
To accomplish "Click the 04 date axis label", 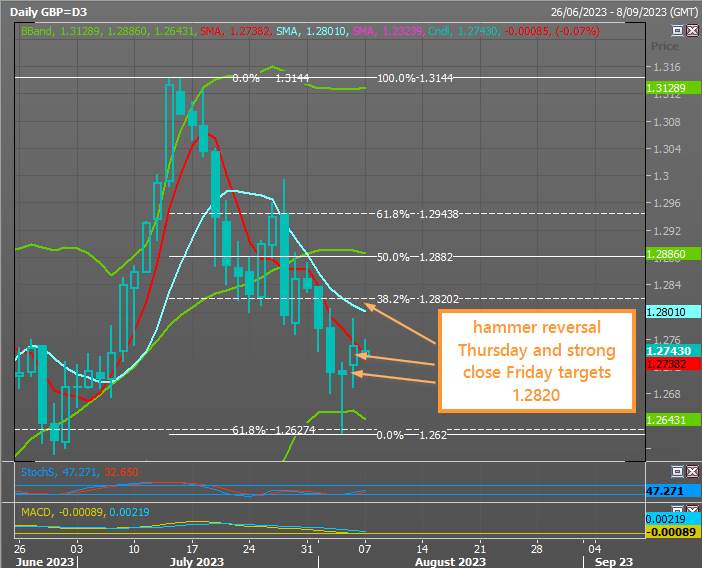I will point(594,549).
